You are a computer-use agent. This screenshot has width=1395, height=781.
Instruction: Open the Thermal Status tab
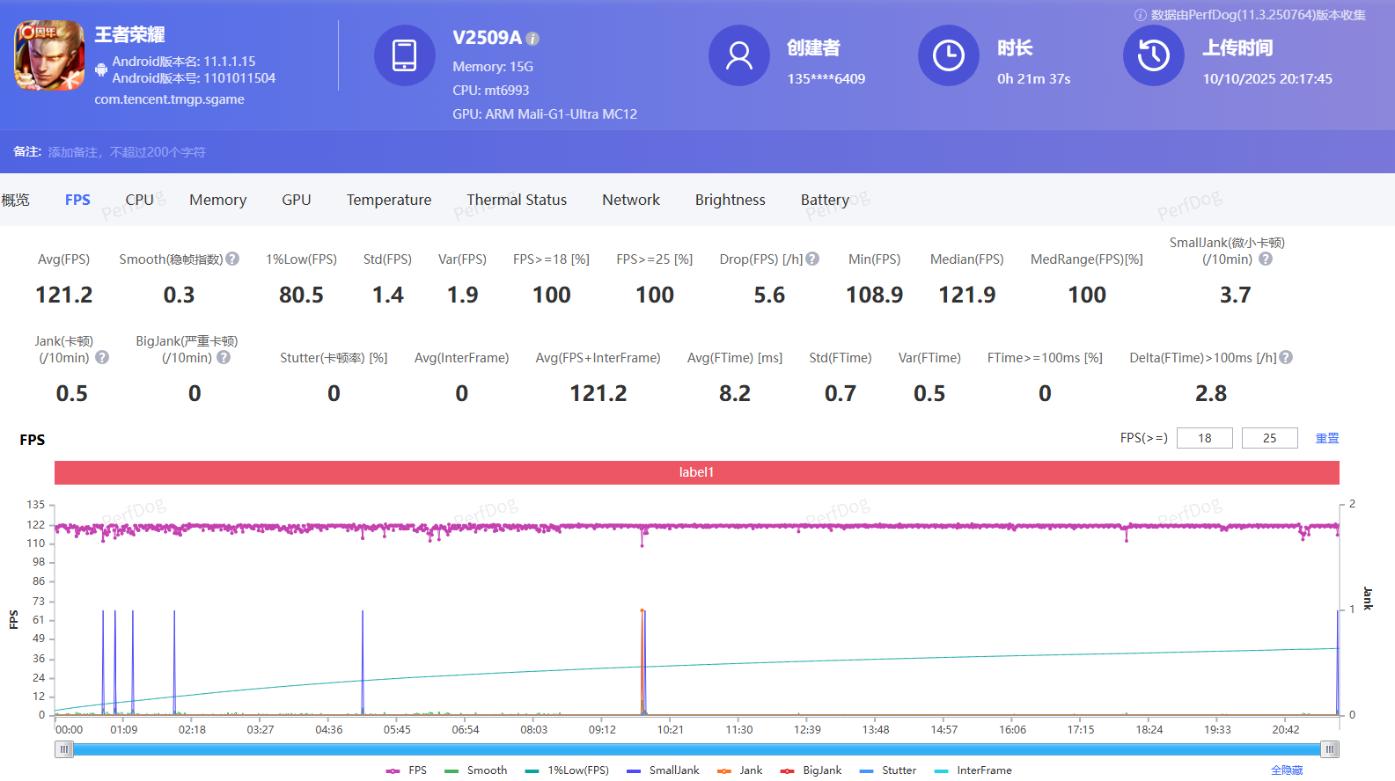coord(516,200)
